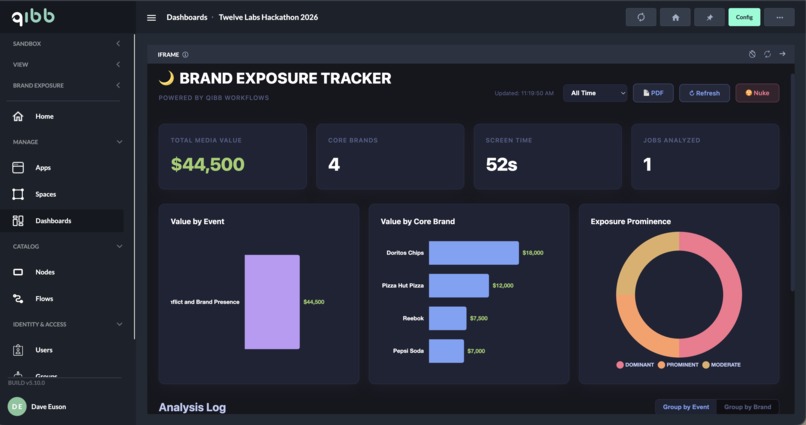Toggle the CATALOG section chevron
The height and width of the screenshot is (425, 806).
point(119,246)
